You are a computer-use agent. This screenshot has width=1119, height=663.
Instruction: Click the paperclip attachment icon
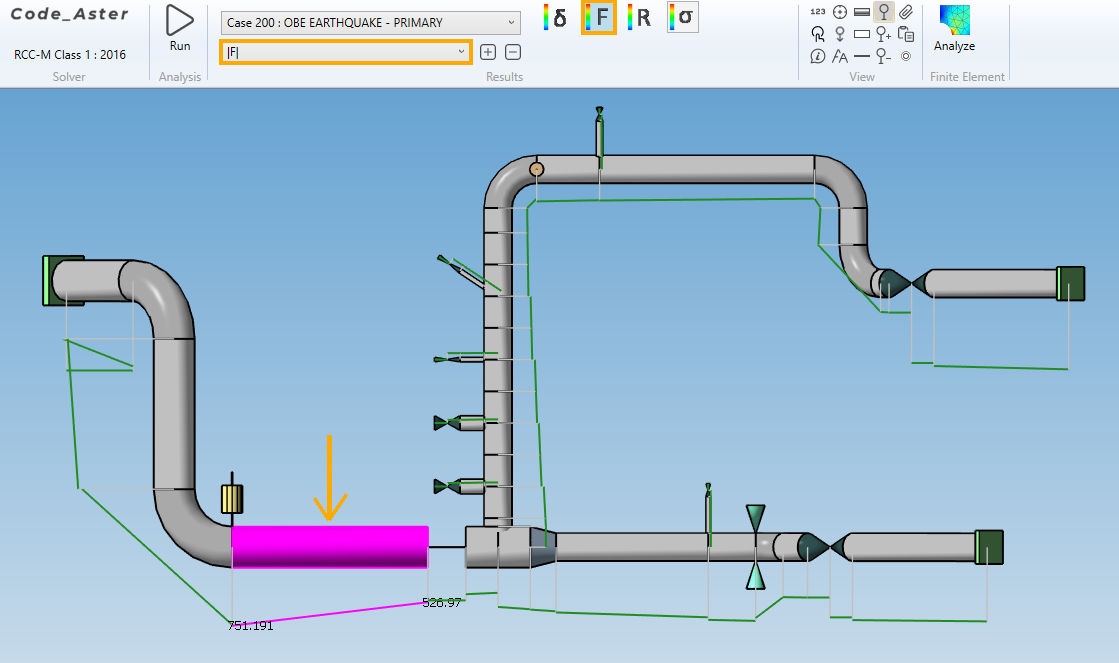[906, 12]
